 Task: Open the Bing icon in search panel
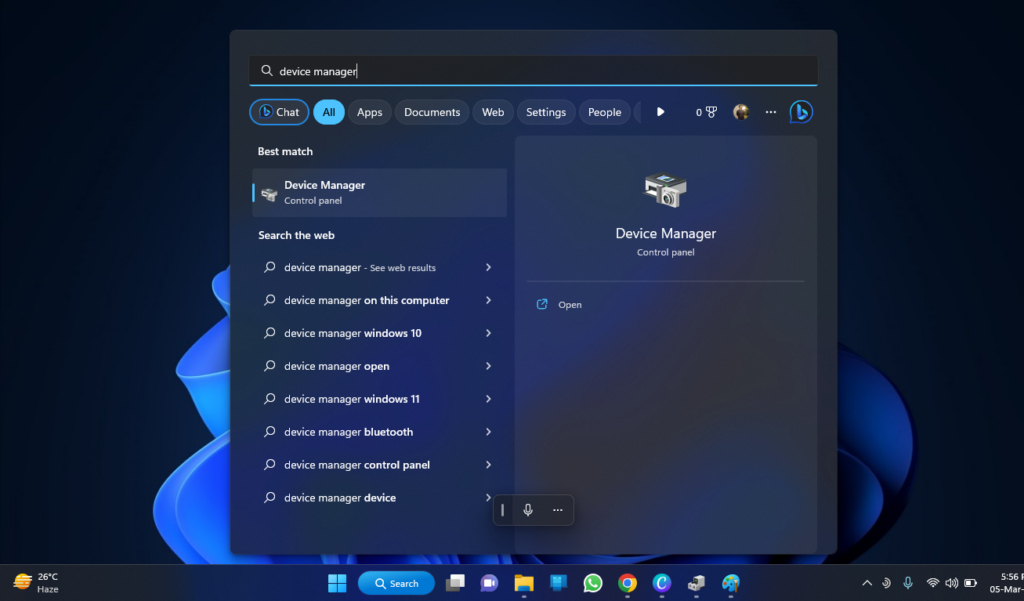point(800,112)
